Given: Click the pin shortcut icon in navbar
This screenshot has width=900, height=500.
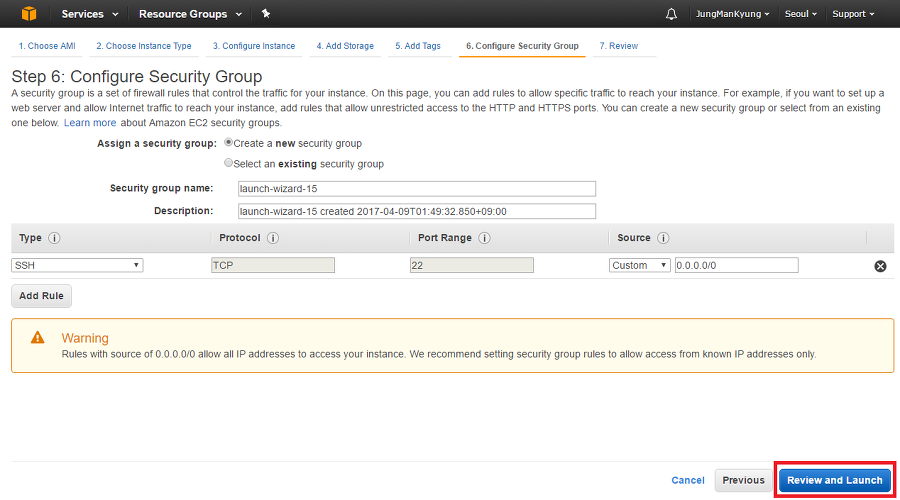Looking at the screenshot, I should pyautogui.click(x=265, y=14).
